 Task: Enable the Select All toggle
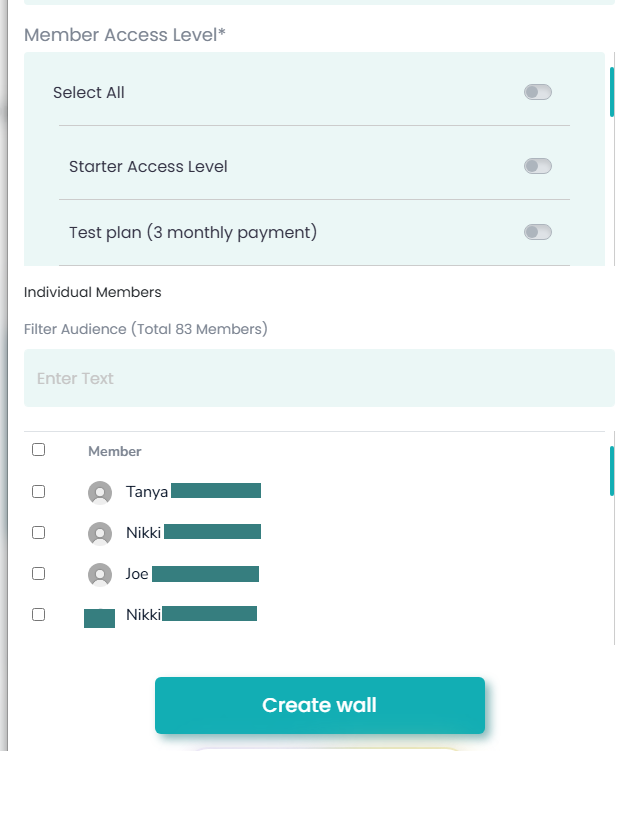[538, 93]
